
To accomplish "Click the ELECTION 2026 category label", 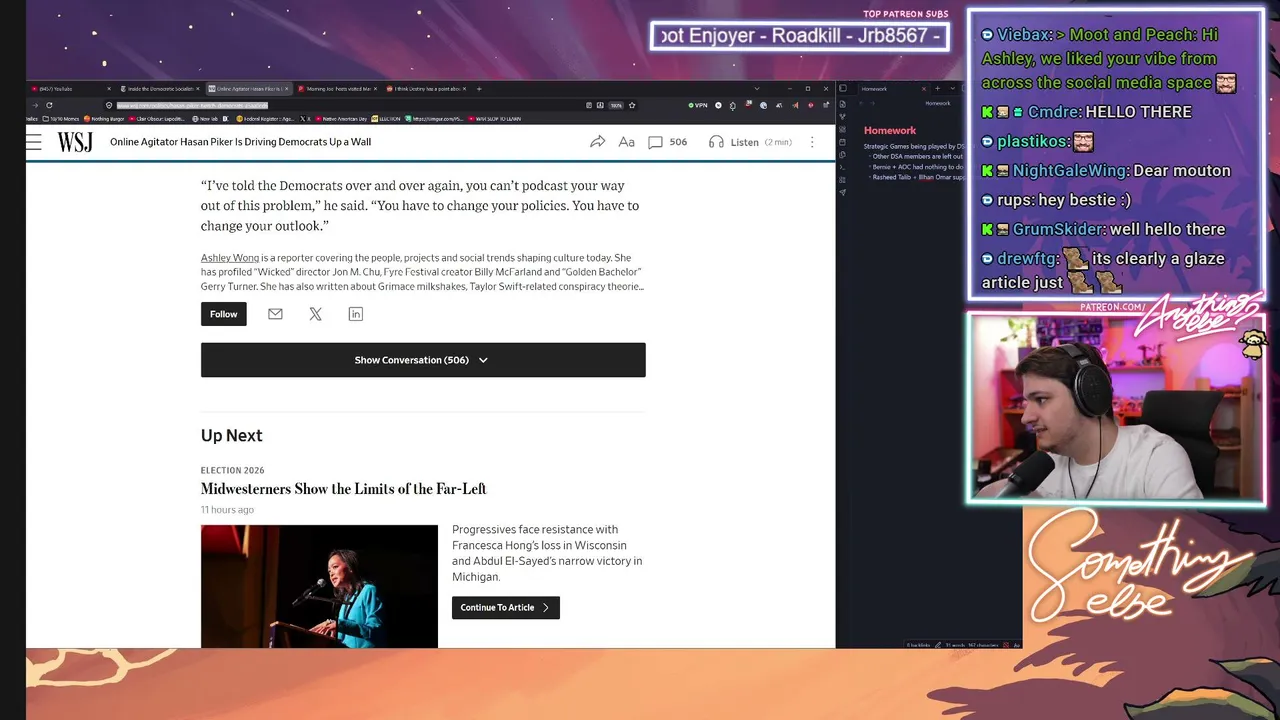I will [233, 470].
